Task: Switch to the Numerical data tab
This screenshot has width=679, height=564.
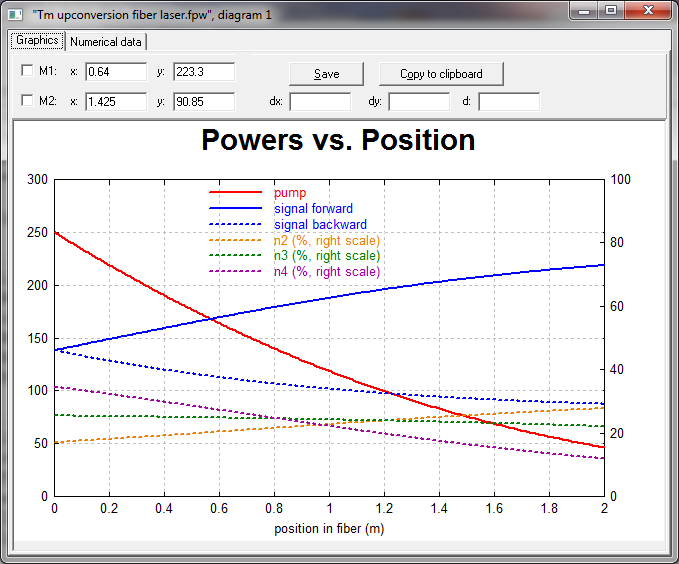Action: [x=106, y=42]
